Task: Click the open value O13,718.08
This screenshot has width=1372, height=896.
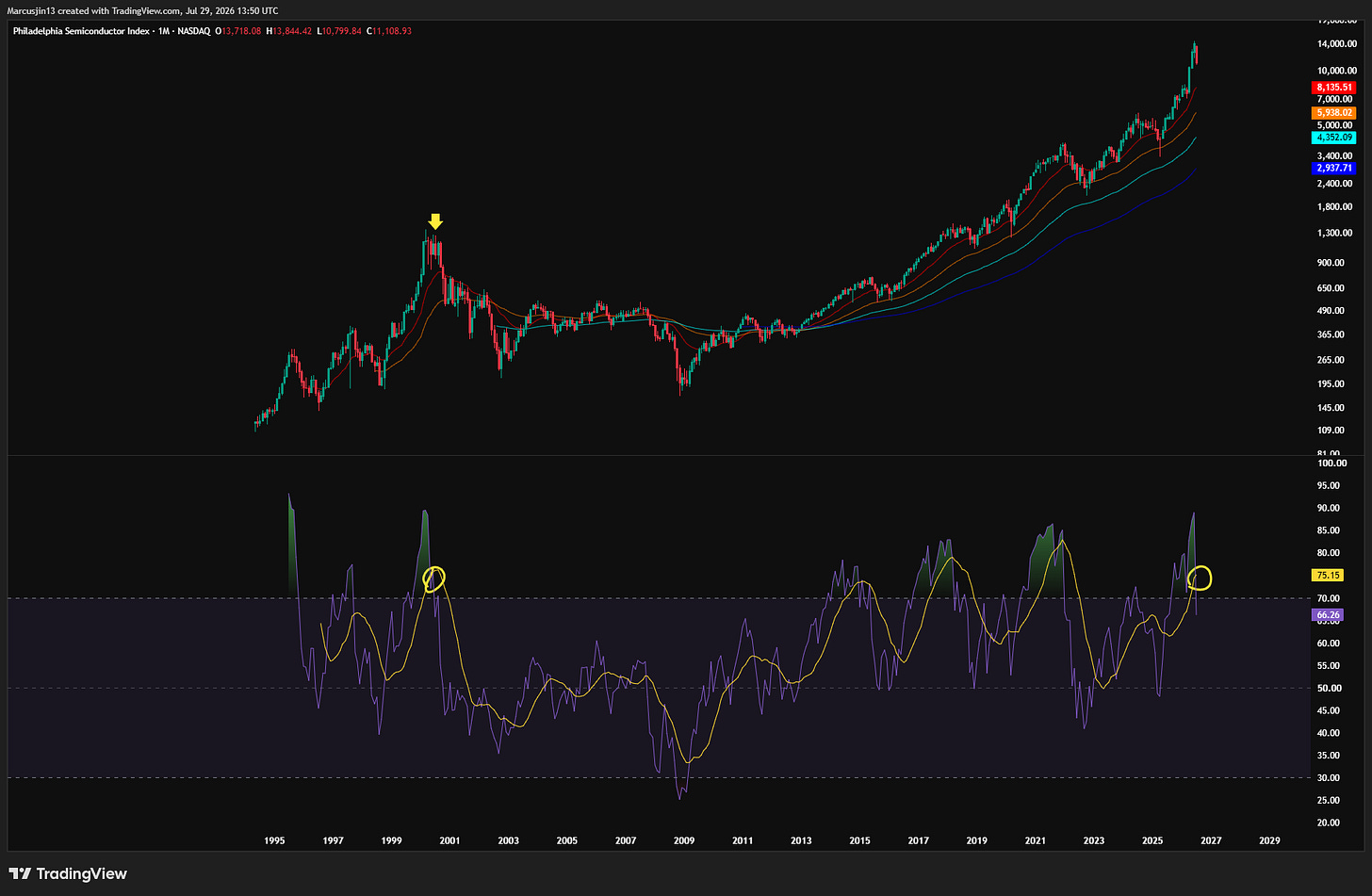Action: 239,31
